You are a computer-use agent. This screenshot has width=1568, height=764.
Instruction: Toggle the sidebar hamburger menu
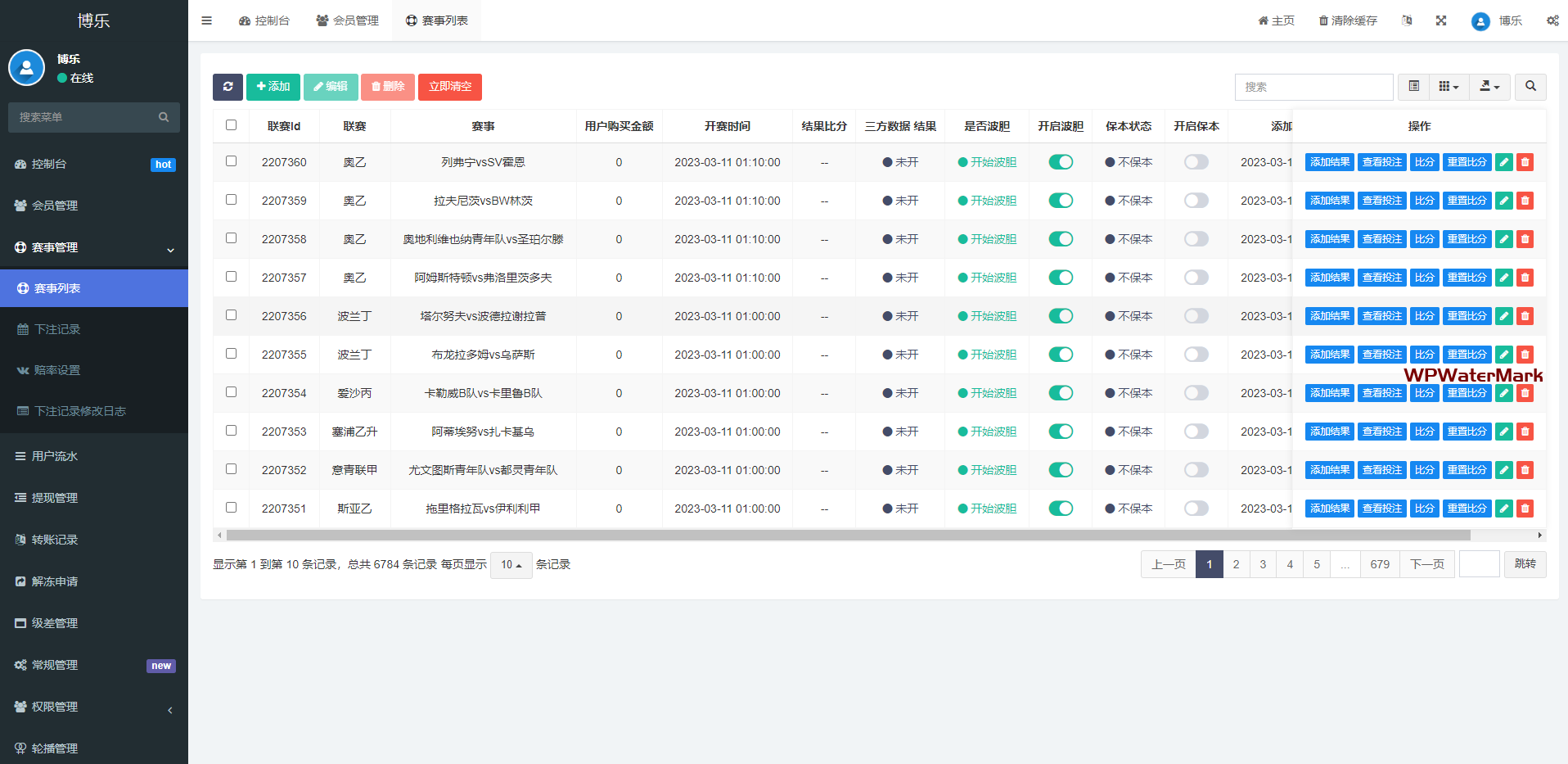pyautogui.click(x=206, y=20)
